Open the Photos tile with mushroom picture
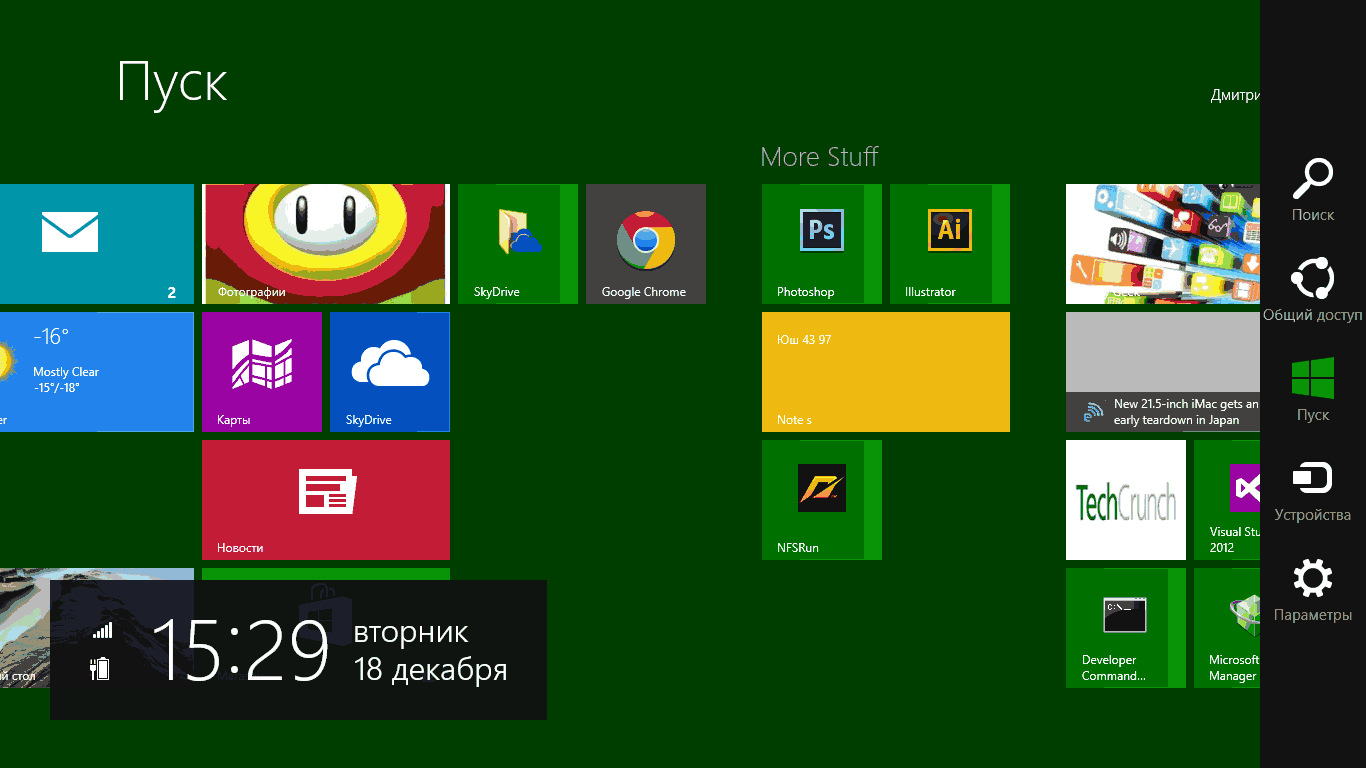 pos(326,244)
